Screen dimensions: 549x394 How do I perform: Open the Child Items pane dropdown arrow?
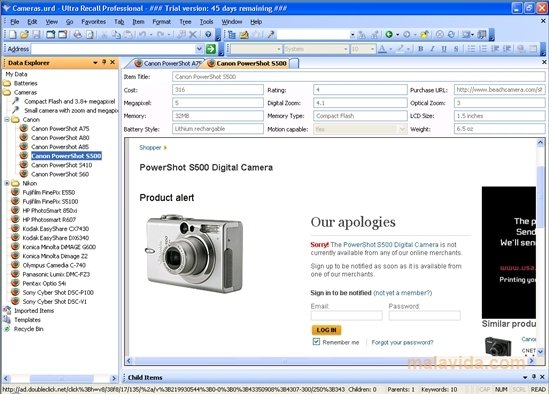tap(525, 377)
